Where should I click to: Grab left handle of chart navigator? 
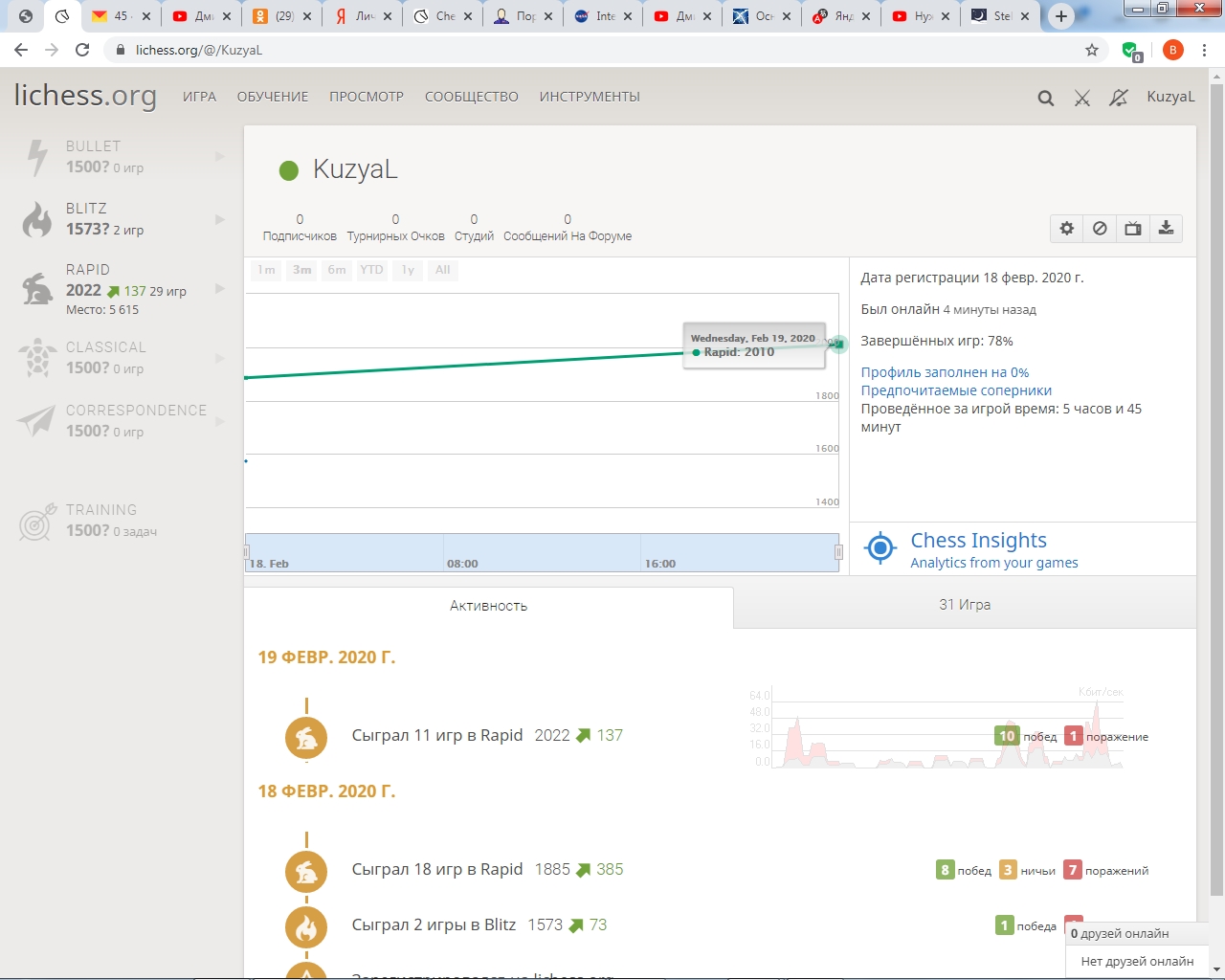pyautogui.click(x=246, y=552)
